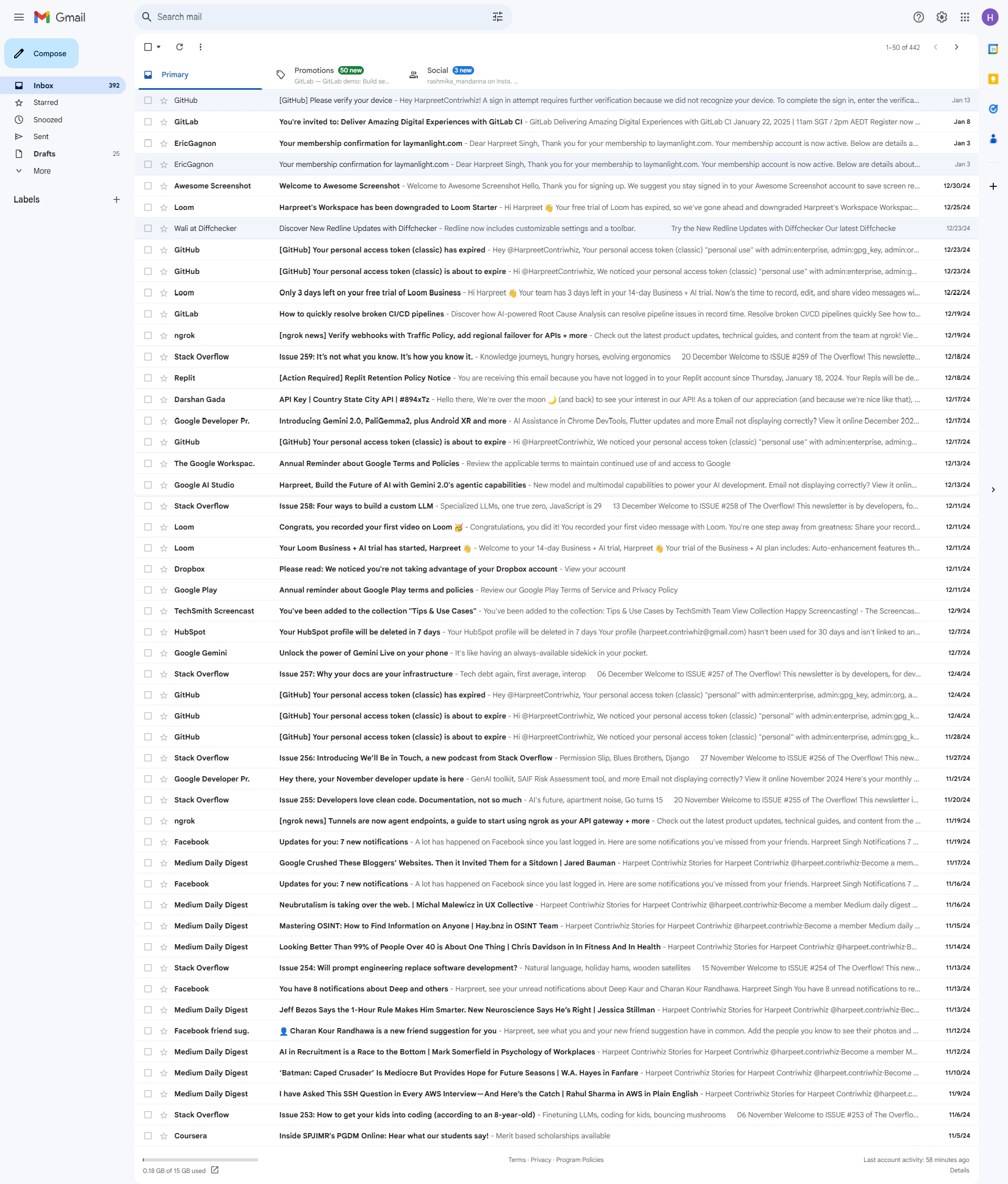Open Facebook 8 notifications about Deep email

(556, 989)
